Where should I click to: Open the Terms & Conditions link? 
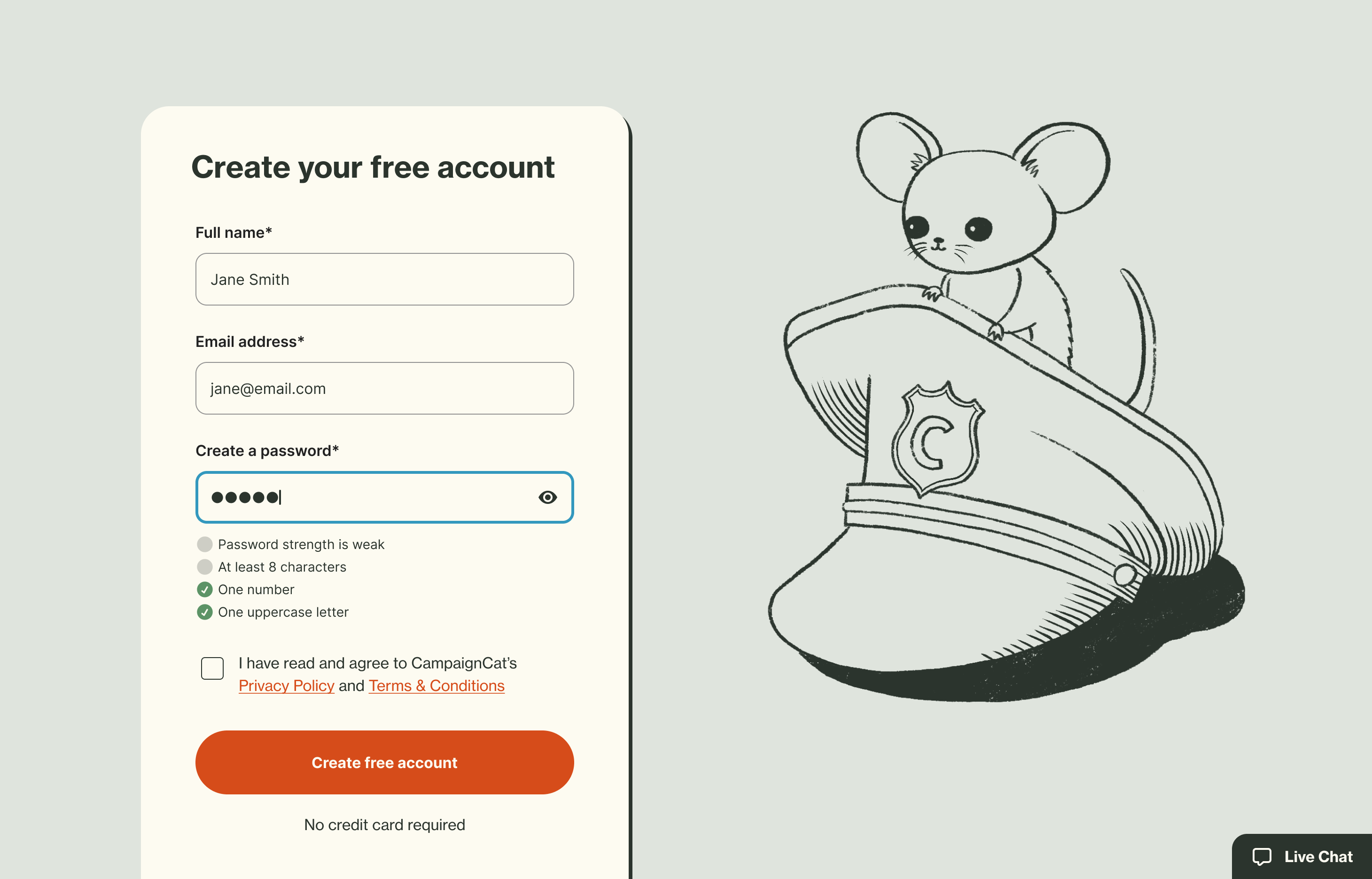[x=437, y=685]
